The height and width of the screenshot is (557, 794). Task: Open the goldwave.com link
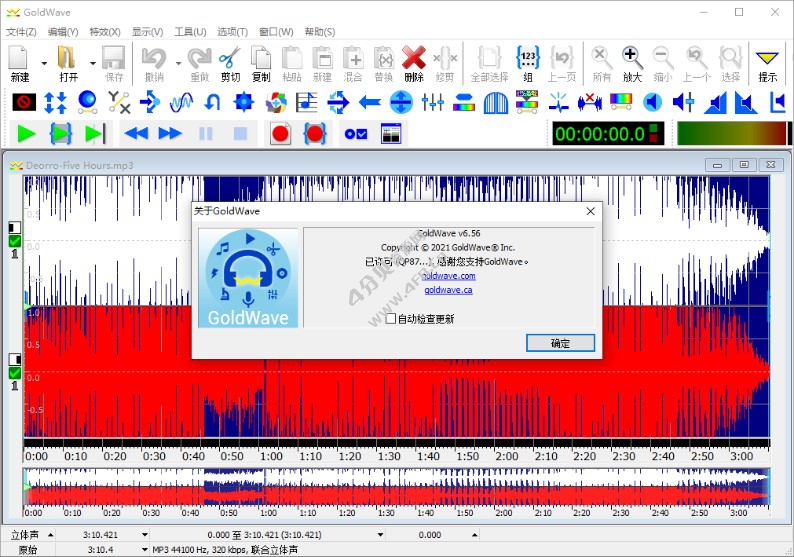tap(450, 276)
